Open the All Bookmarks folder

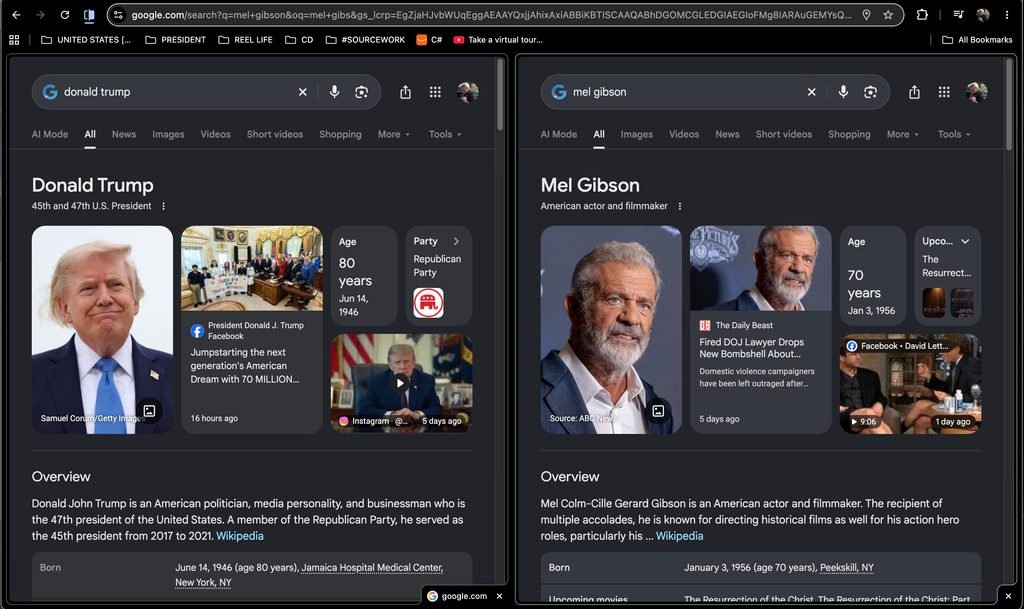977,40
